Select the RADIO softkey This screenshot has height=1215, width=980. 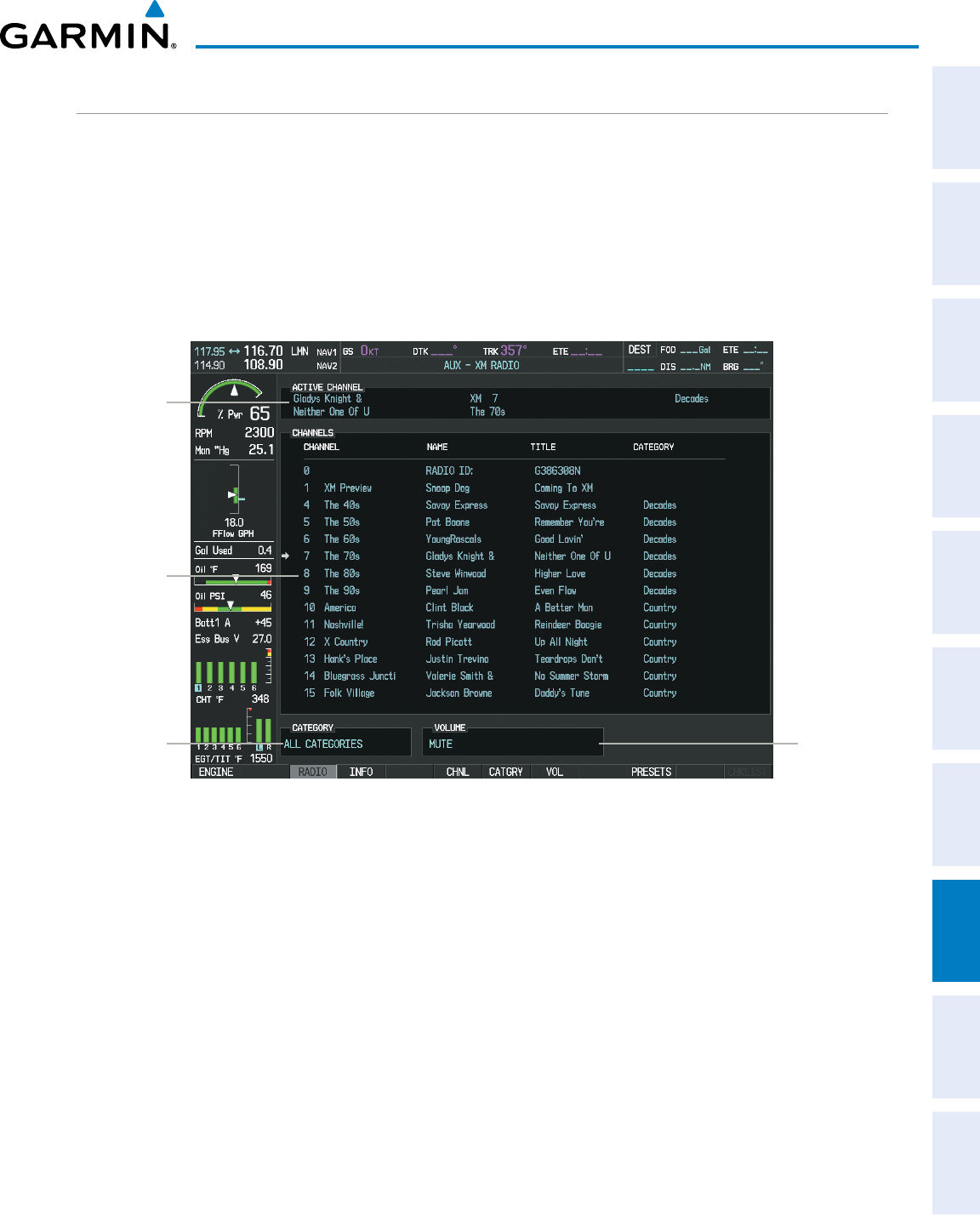coord(313,772)
